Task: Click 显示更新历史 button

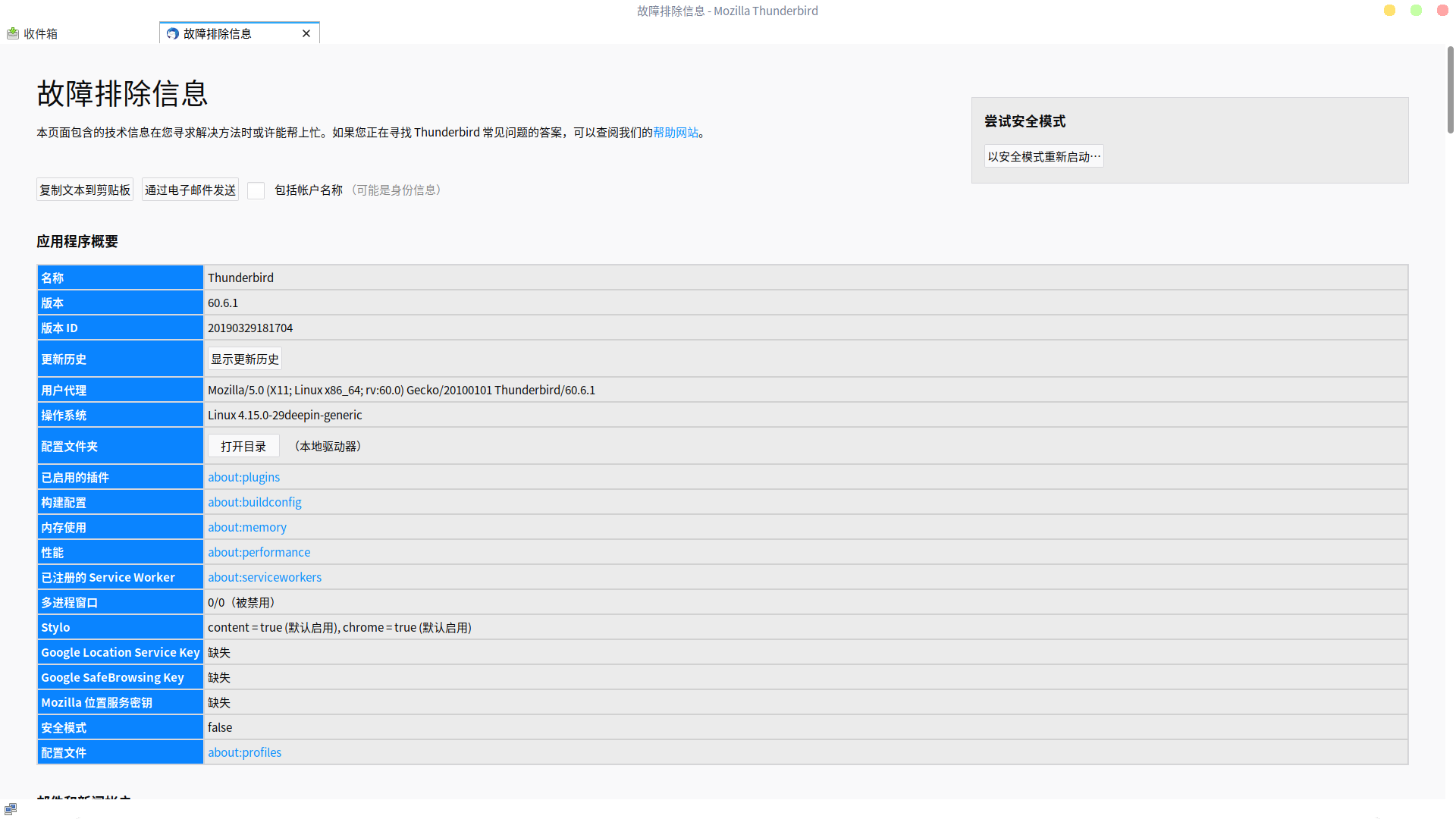Action: [245, 359]
